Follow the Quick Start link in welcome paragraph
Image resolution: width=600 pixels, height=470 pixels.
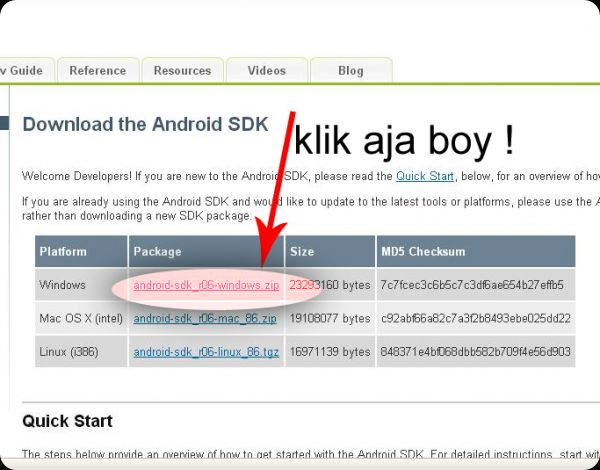click(424, 176)
